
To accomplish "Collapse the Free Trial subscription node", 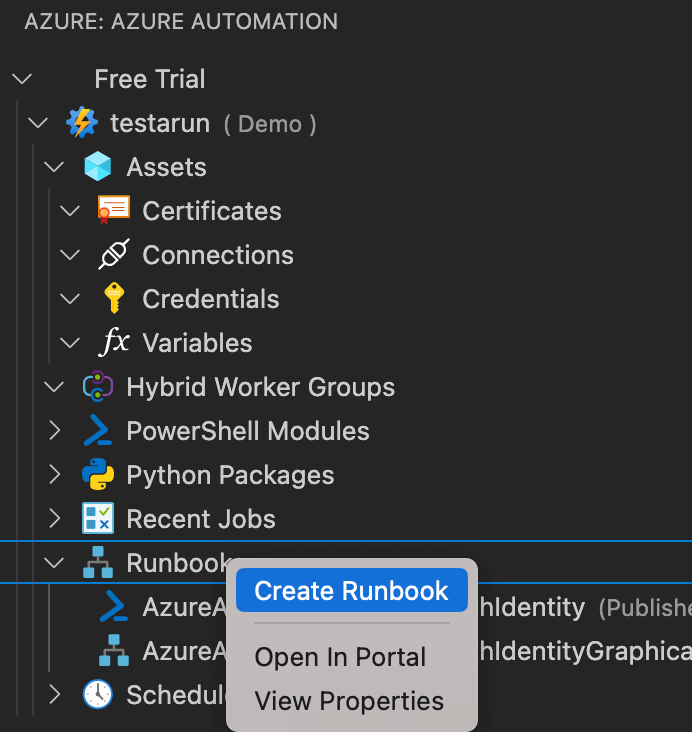I will pos(22,79).
